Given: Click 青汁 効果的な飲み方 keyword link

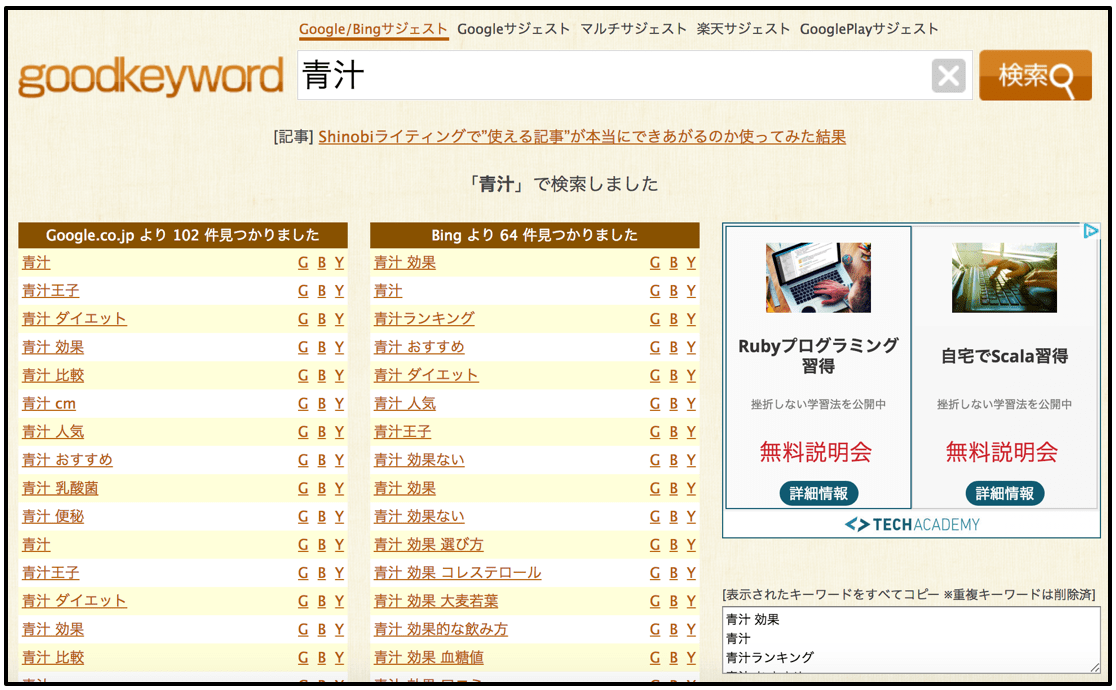Looking at the screenshot, I should coord(441,629).
